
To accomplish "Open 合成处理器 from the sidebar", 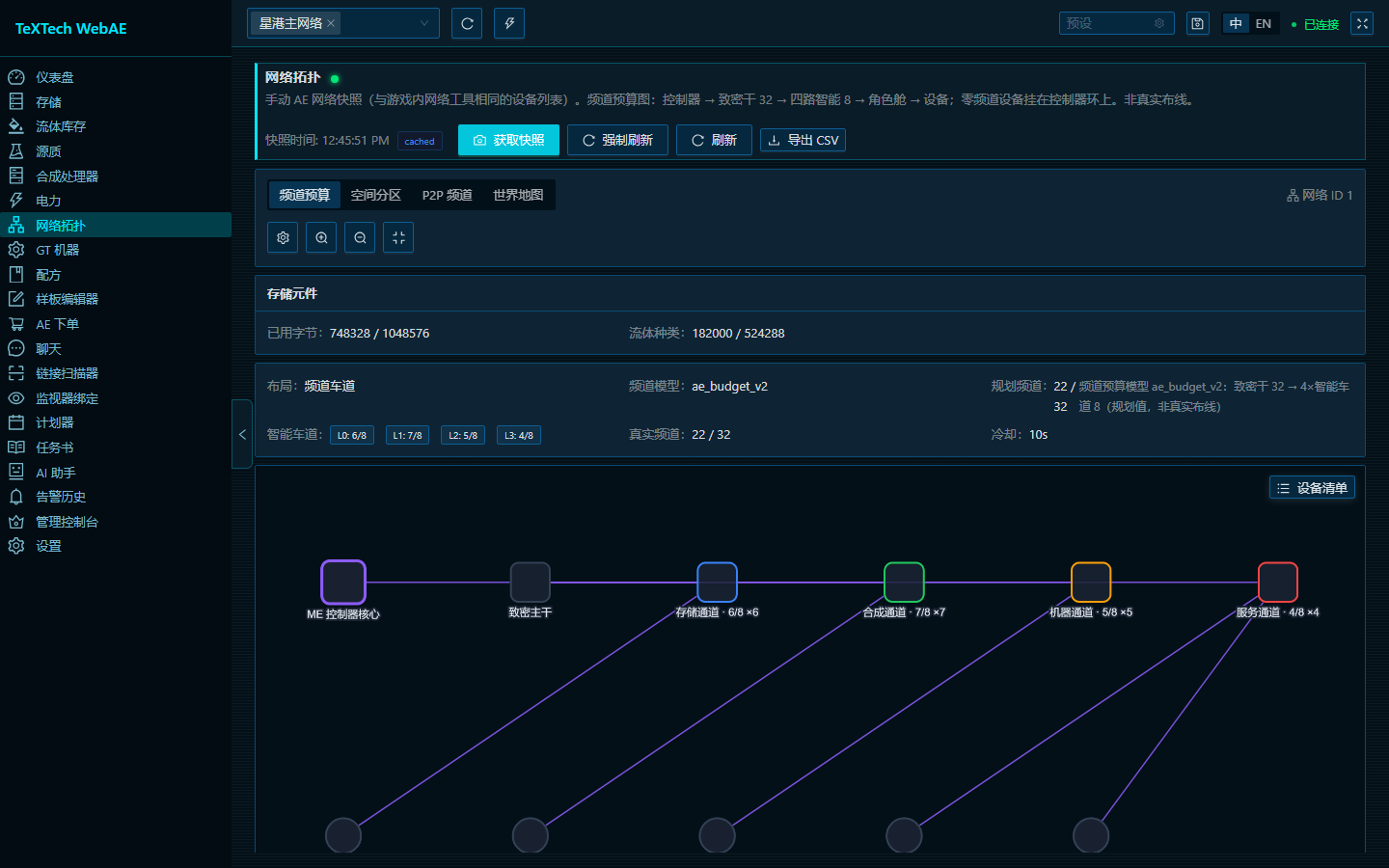I will coord(116,176).
